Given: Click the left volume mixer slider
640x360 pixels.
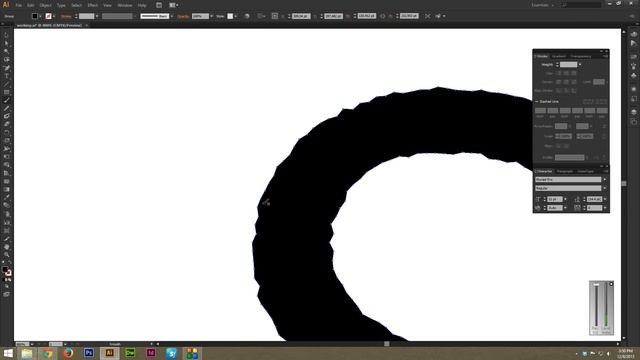Looking at the screenshot, I should click(x=596, y=284).
